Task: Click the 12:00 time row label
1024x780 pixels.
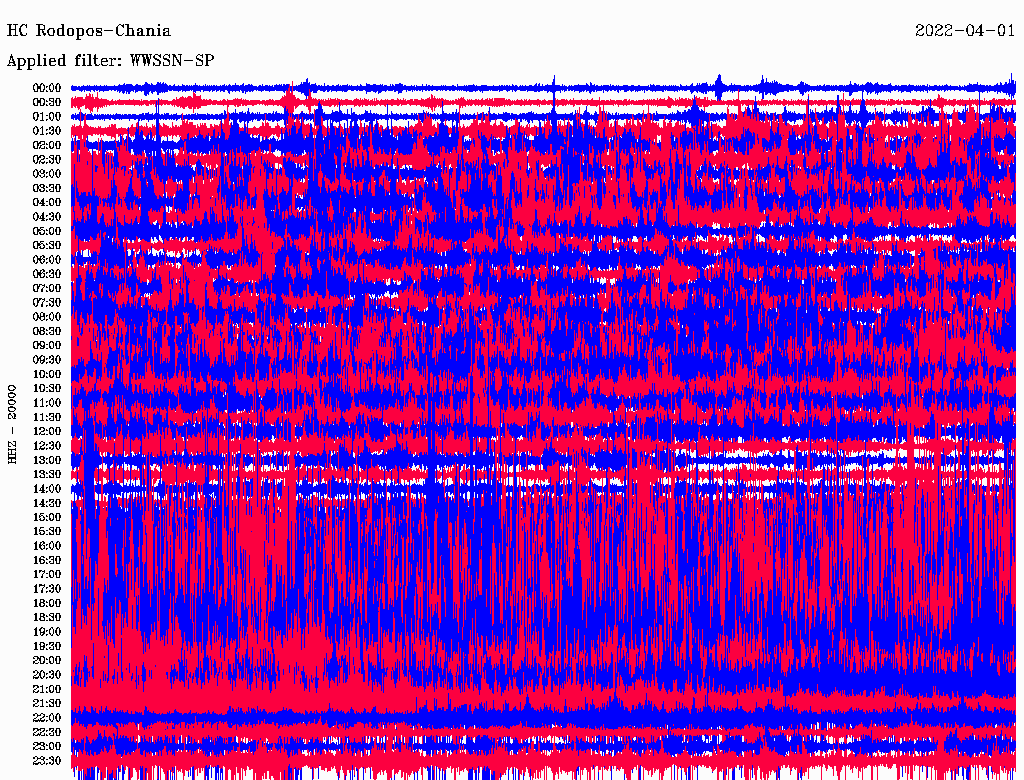Action: tap(47, 431)
